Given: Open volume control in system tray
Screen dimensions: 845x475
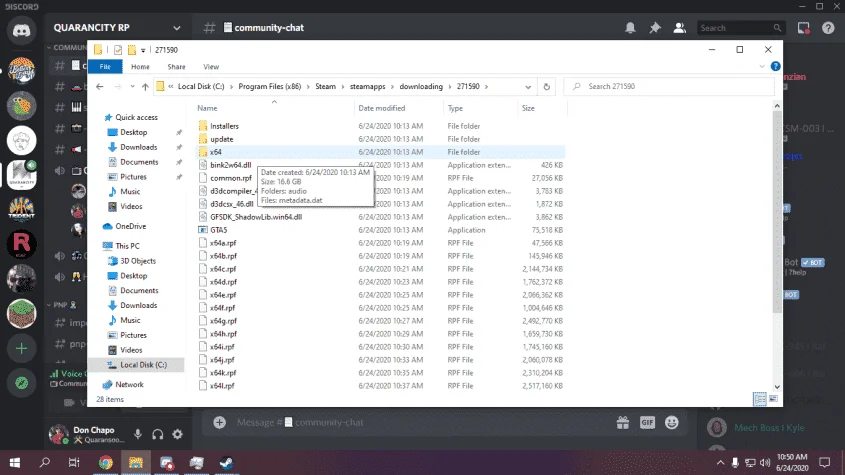Looking at the screenshot, I should 765,463.
